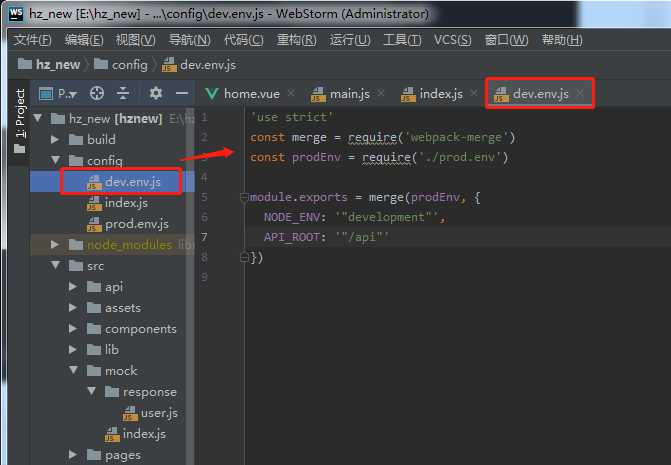671x465 pixels.
Task: Click the module.exports text on line 5
Action: [298, 197]
